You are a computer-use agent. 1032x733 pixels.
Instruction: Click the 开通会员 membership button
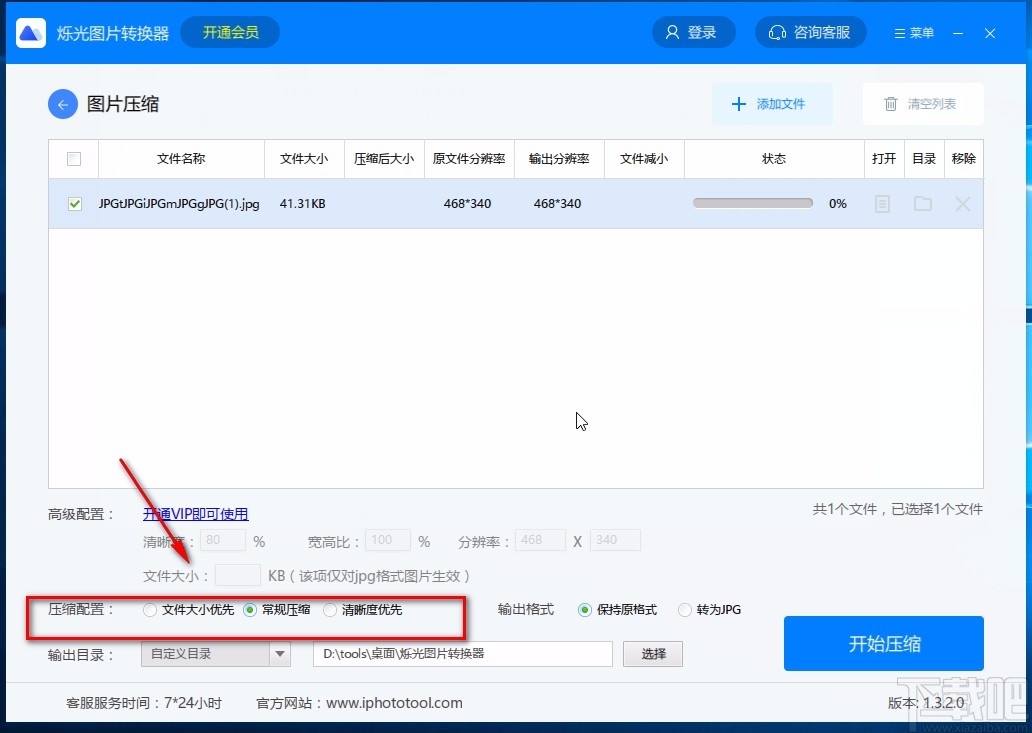[230, 32]
